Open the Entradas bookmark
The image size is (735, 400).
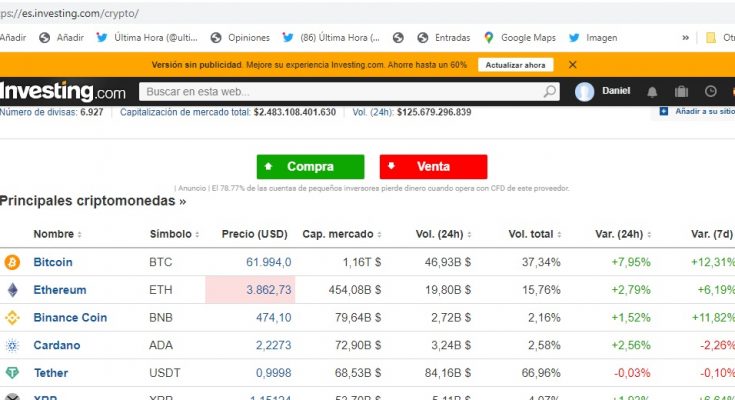(443, 38)
